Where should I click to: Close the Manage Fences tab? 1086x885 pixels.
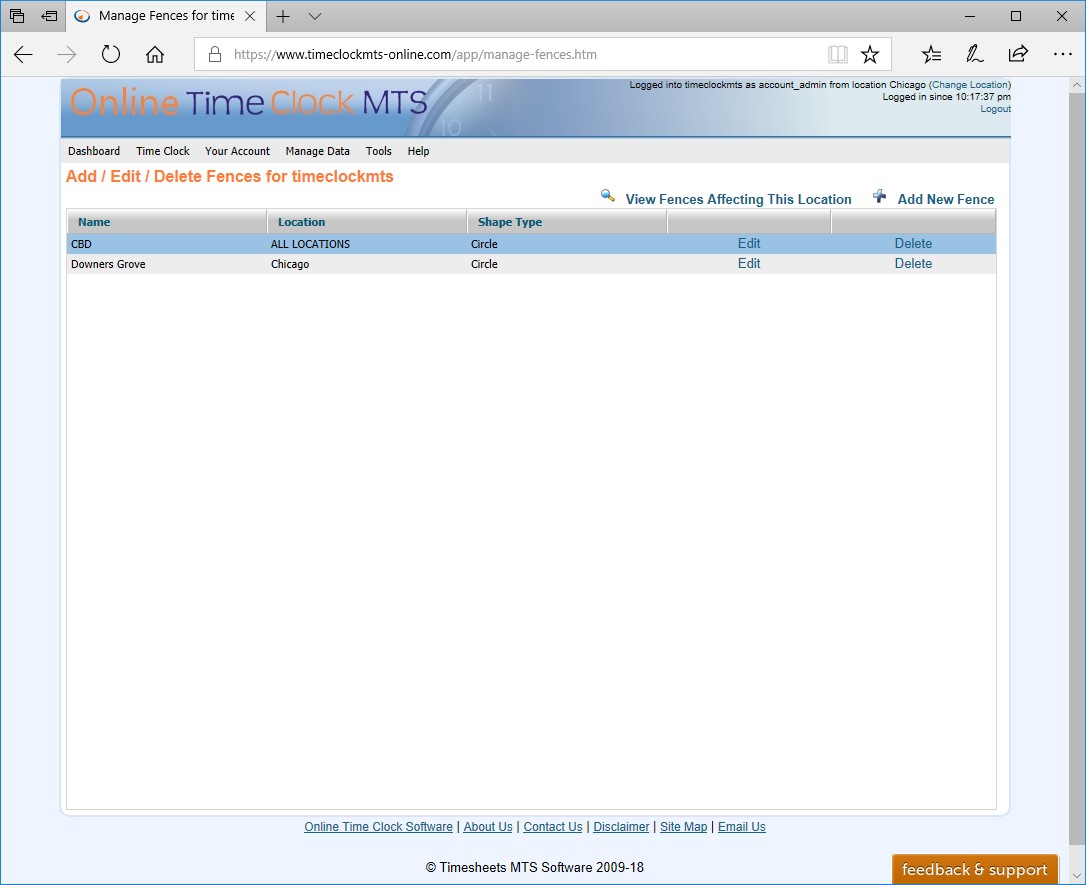[x=250, y=16]
